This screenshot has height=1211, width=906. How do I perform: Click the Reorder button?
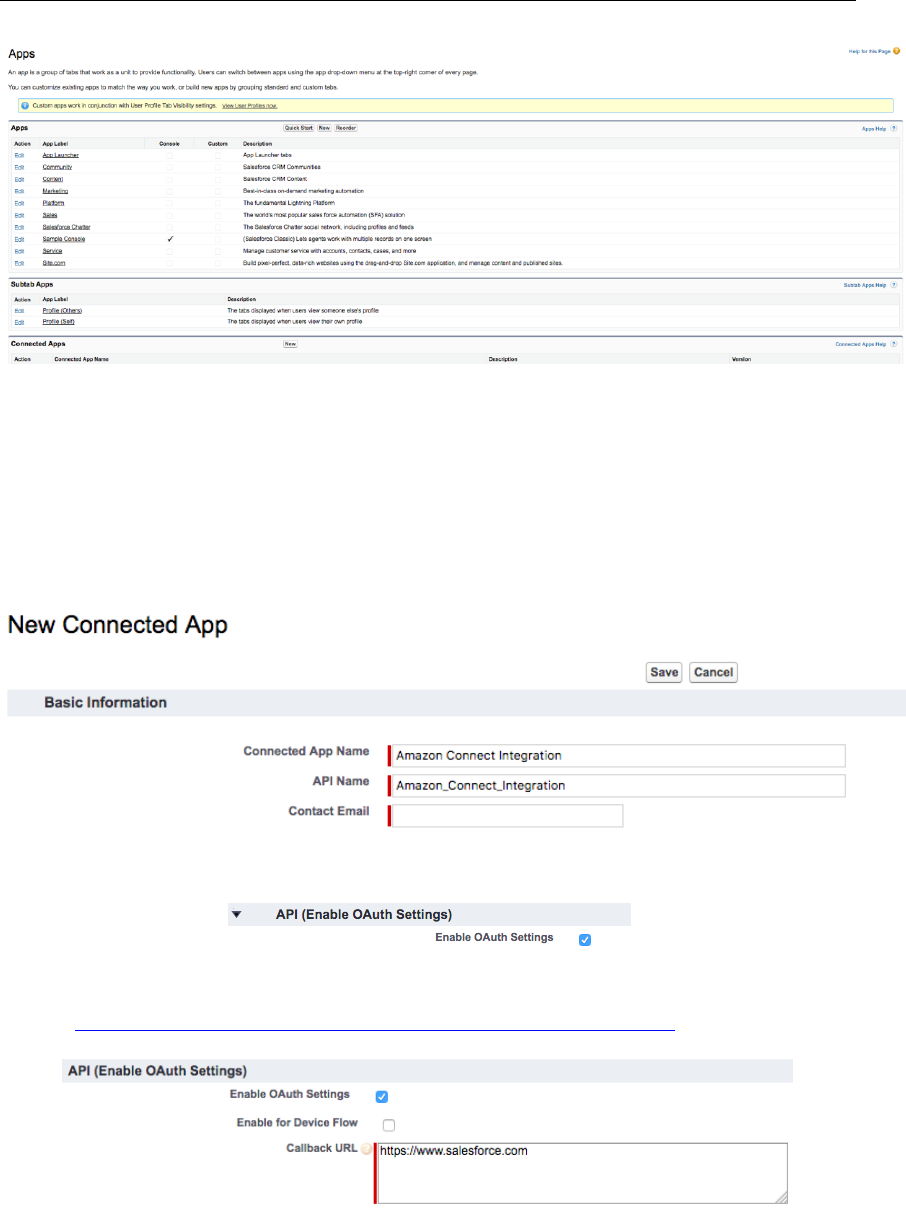point(345,128)
